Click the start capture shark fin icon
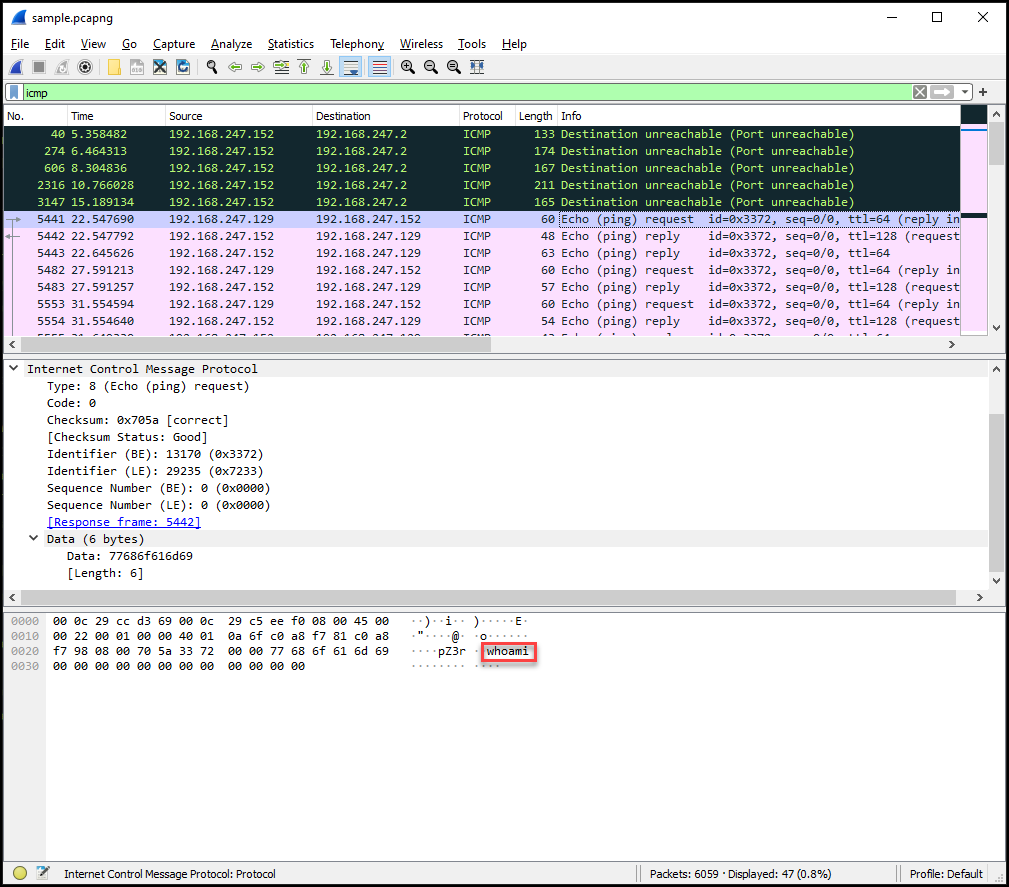Image resolution: width=1009 pixels, height=887 pixels. pyautogui.click(x=17, y=67)
